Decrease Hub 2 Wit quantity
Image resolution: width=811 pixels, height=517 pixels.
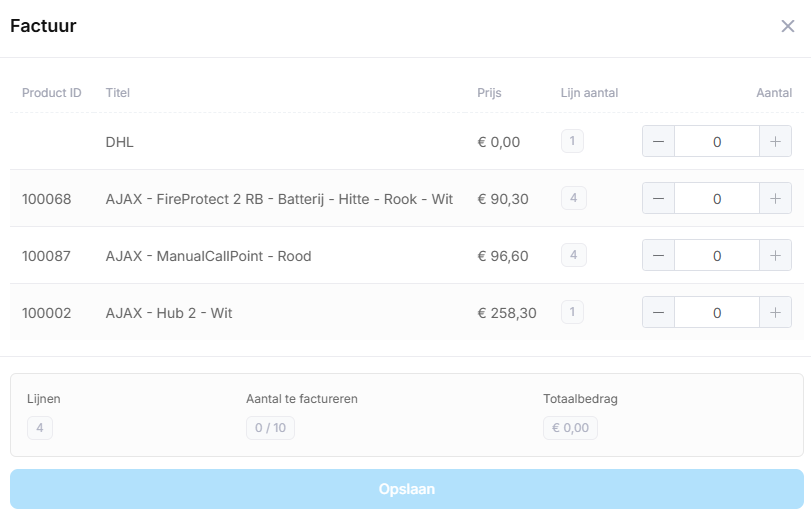pyautogui.click(x=658, y=313)
